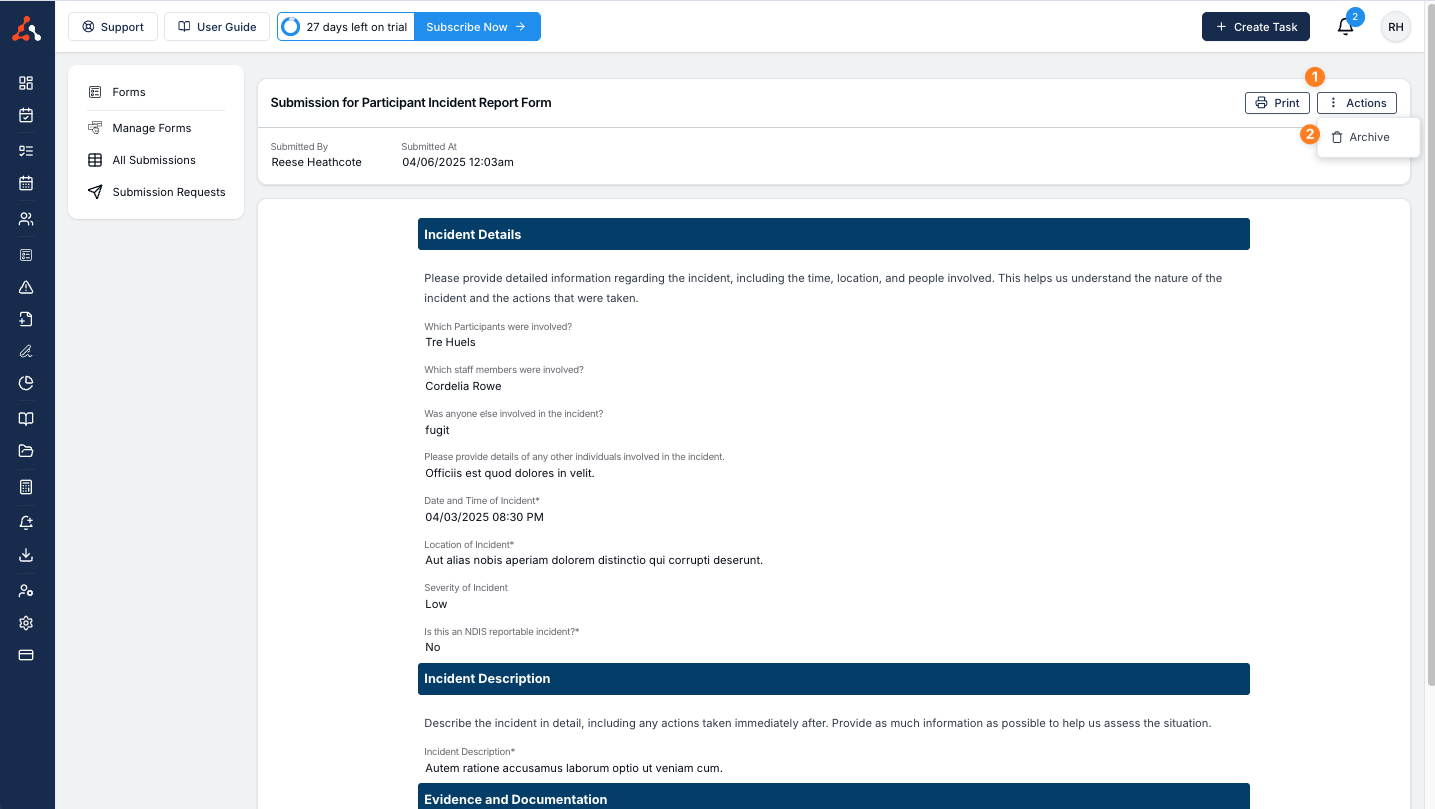Select Archive from the Actions menu
Screen dimensions: 1435x809
pyautogui.click(x=1368, y=137)
